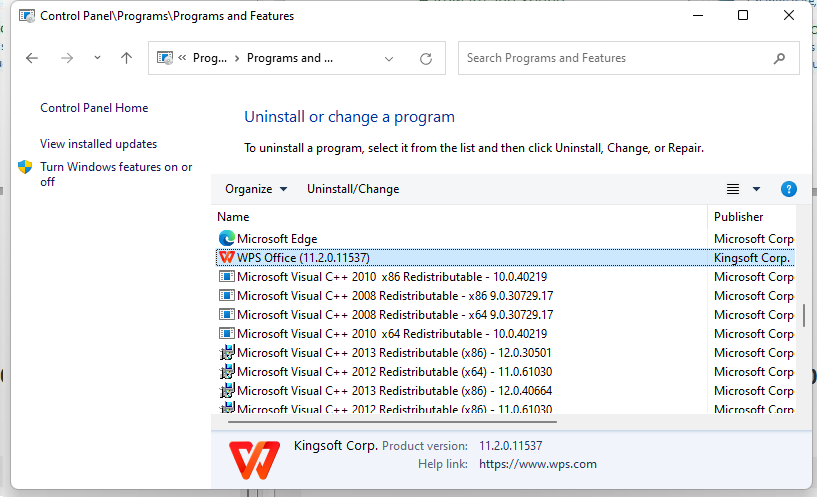Click the vertical scrollbar thumb
This screenshot has height=497, width=817.
click(803, 316)
